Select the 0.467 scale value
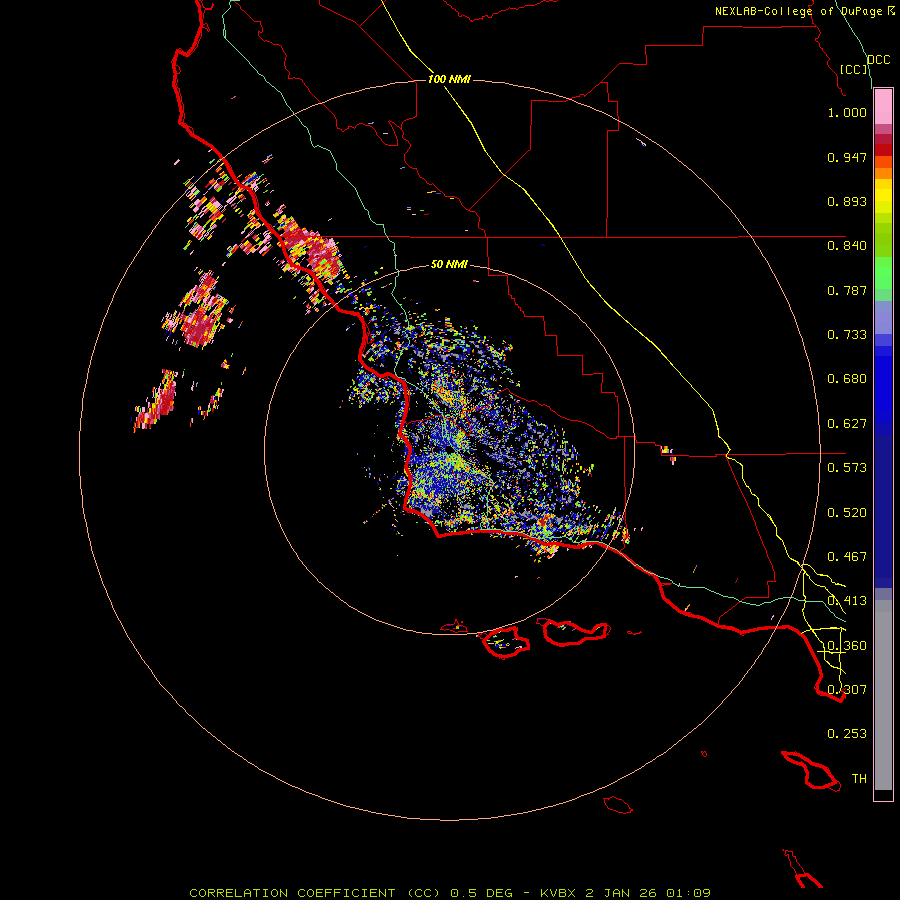The width and height of the screenshot is (900, 900). click(847, 557)
